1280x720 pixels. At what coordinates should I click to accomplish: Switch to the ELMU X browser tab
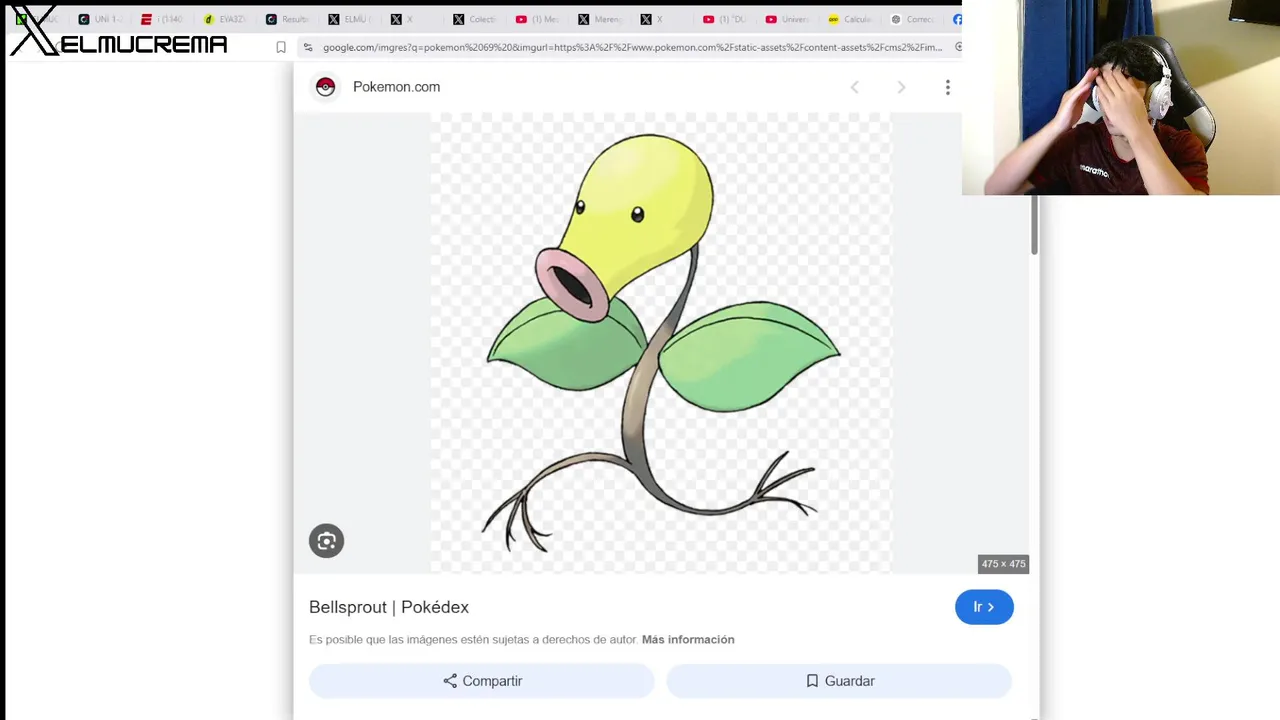point(351,19)
